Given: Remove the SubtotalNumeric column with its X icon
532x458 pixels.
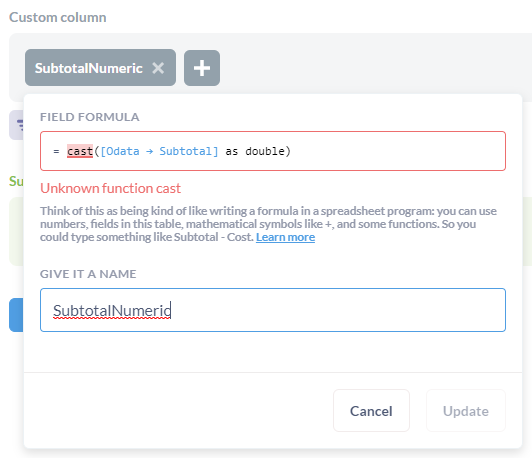Looking at the screenshot, I should point(158,68).
